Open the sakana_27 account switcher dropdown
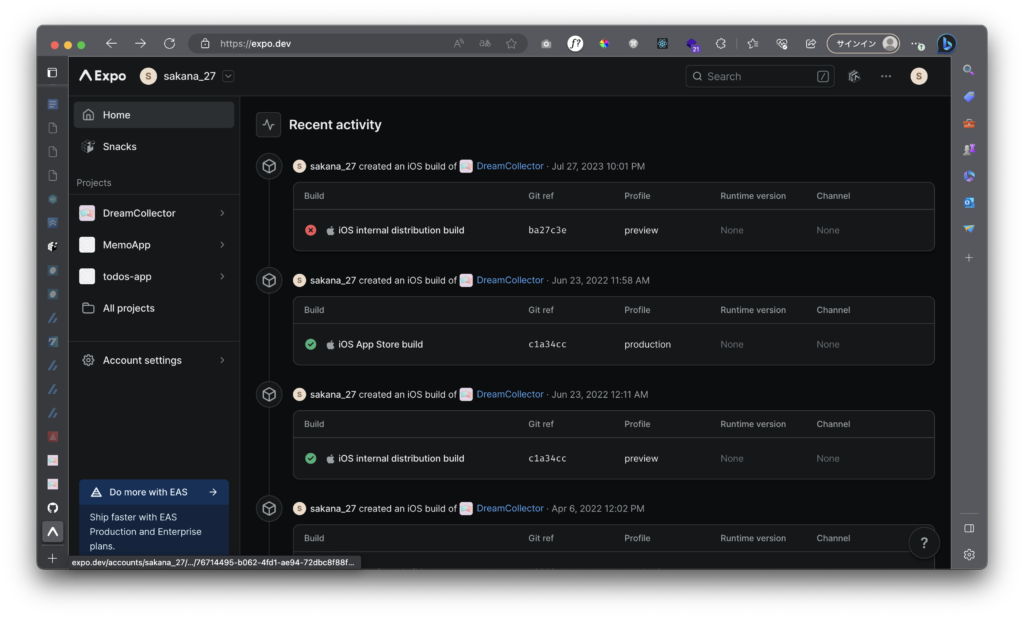1024x618 pixels. pyautogui.click(x=228, y=76)
